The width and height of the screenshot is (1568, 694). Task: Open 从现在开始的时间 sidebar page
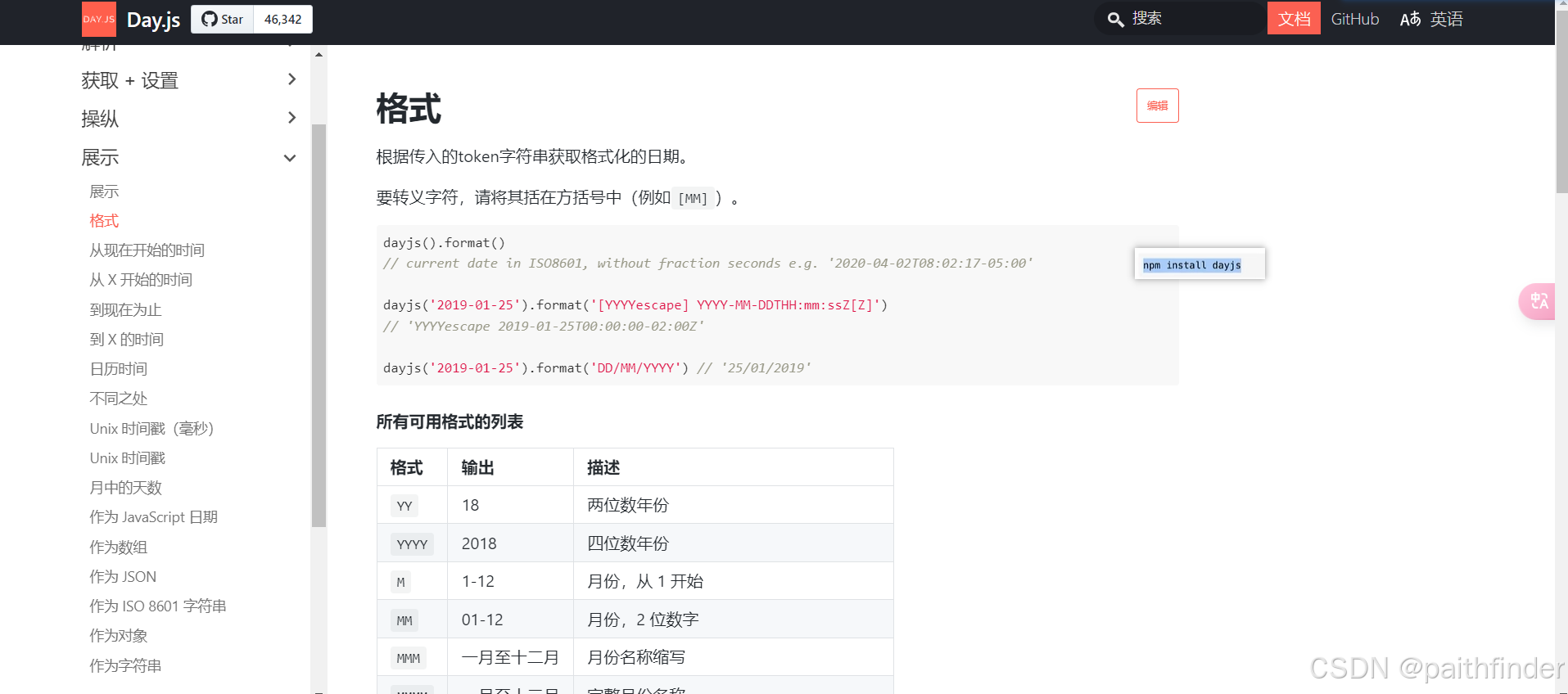[147, 250]
